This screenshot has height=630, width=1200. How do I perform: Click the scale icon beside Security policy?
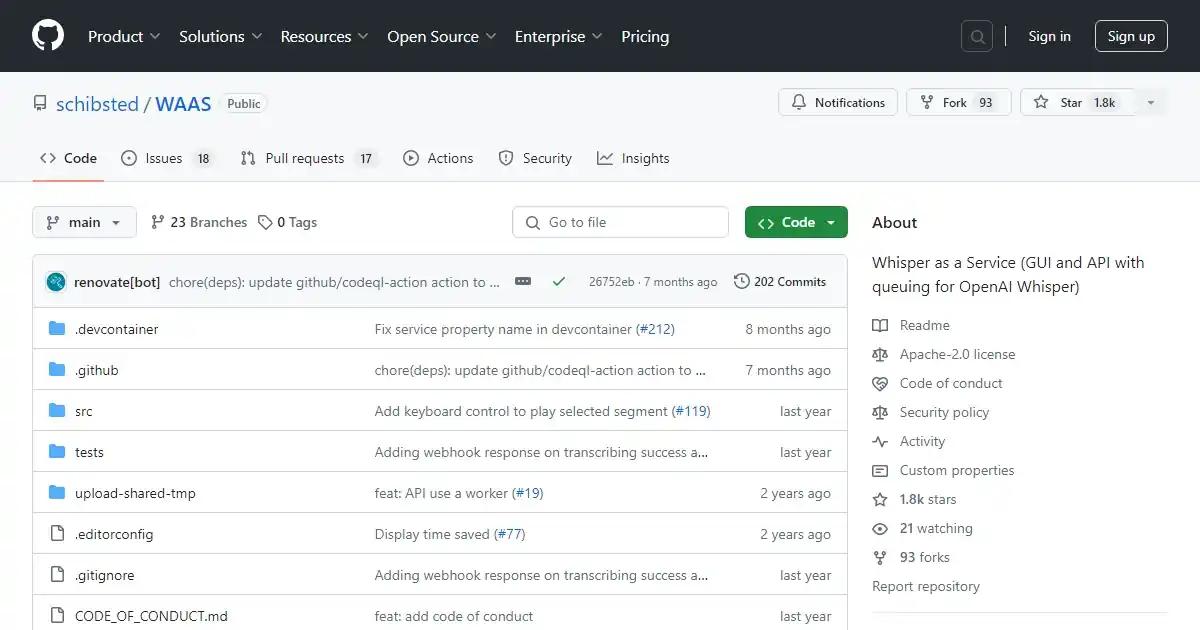[x=880, y=412]
